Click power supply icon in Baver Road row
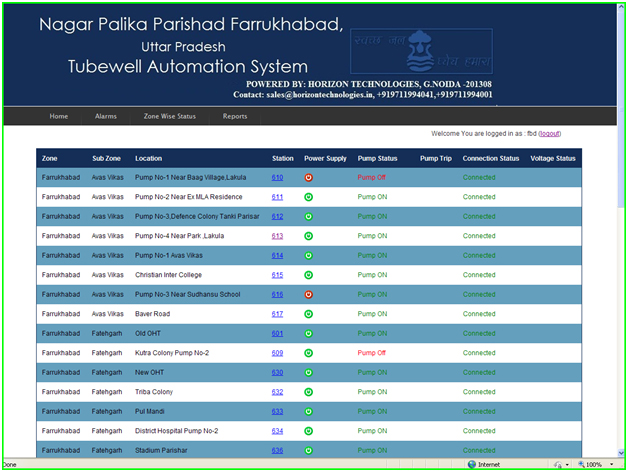This screenshot has width=626, height=471. 308,314
